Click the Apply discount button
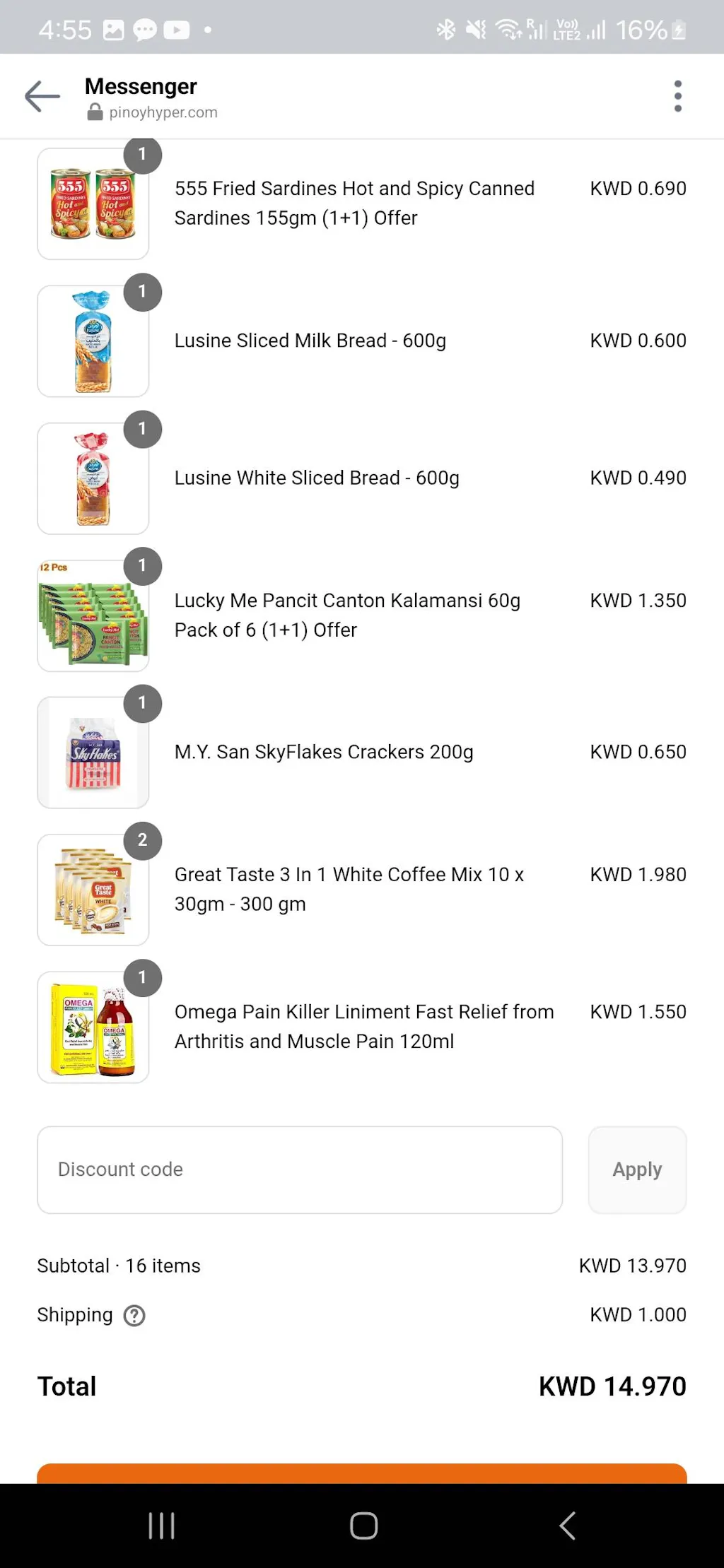The width and height of the screenshot is (724, 1568). [x=637, y=1169]
